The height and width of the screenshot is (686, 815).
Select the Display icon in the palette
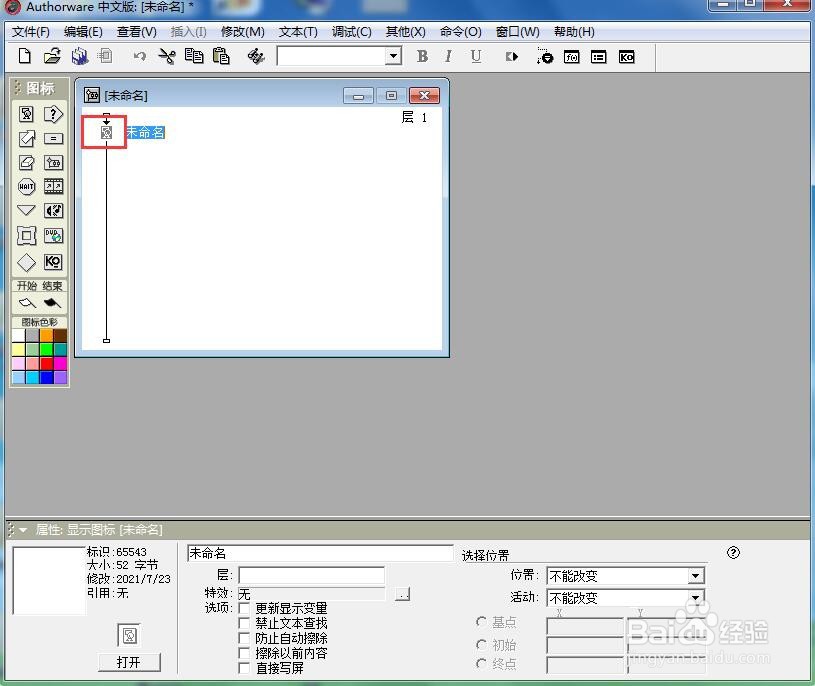click(26, 114)
